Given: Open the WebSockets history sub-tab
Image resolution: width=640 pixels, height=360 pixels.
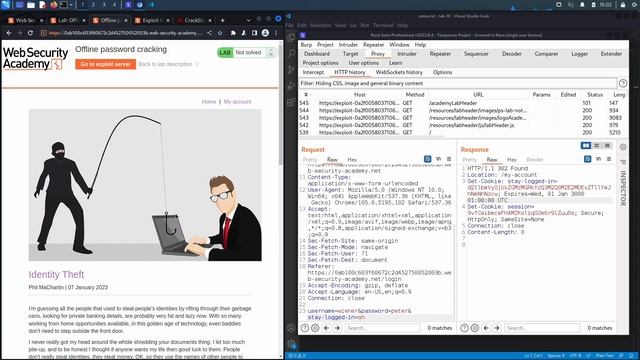Looking at the screenshot, I should (x=399, y=72).
